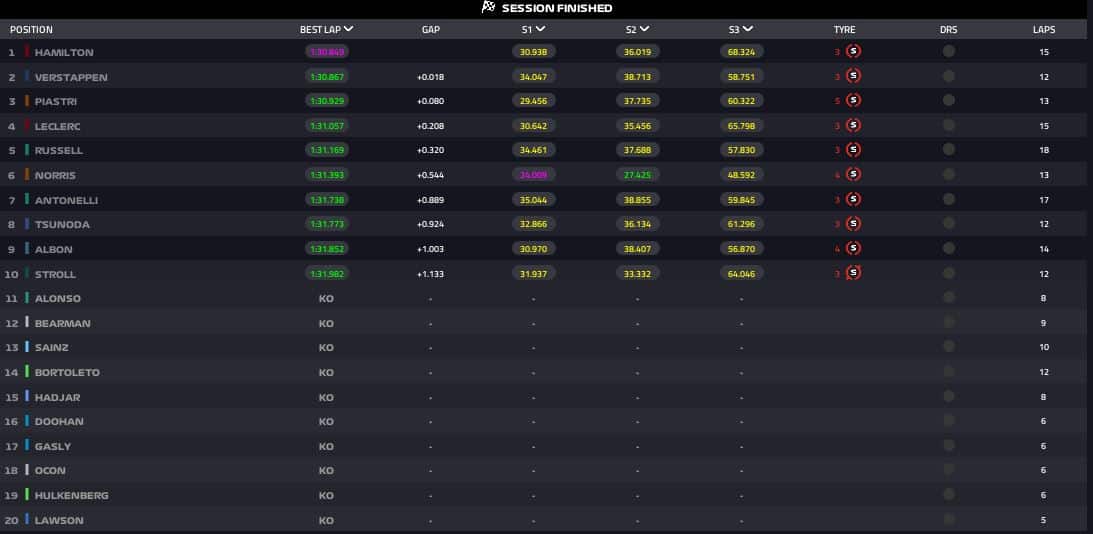Click the checkered flag session finished icon
This screenshot has width=1093, height=534.
[489, 8]
